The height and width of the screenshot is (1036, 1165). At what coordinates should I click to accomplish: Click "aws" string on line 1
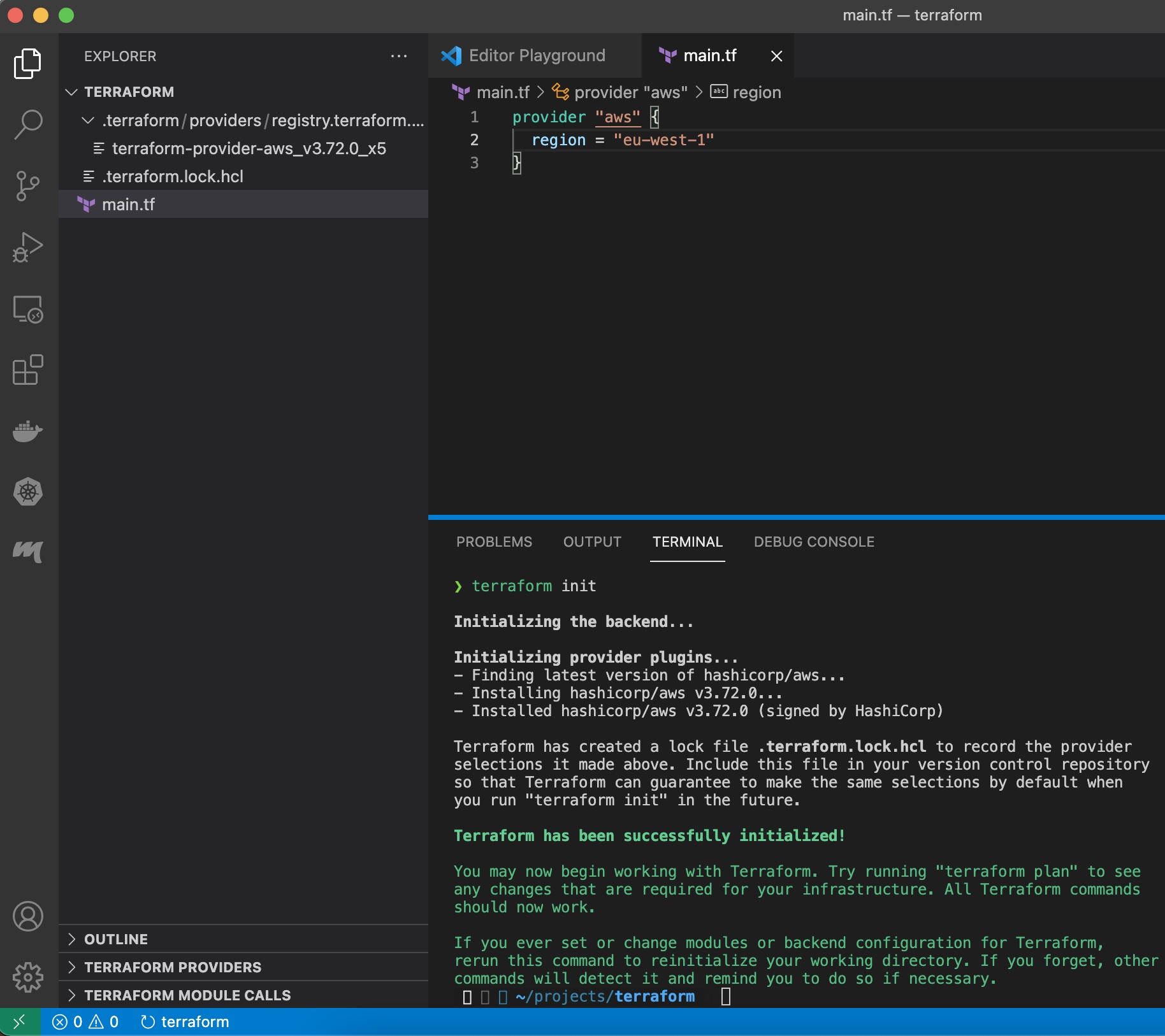618,117
